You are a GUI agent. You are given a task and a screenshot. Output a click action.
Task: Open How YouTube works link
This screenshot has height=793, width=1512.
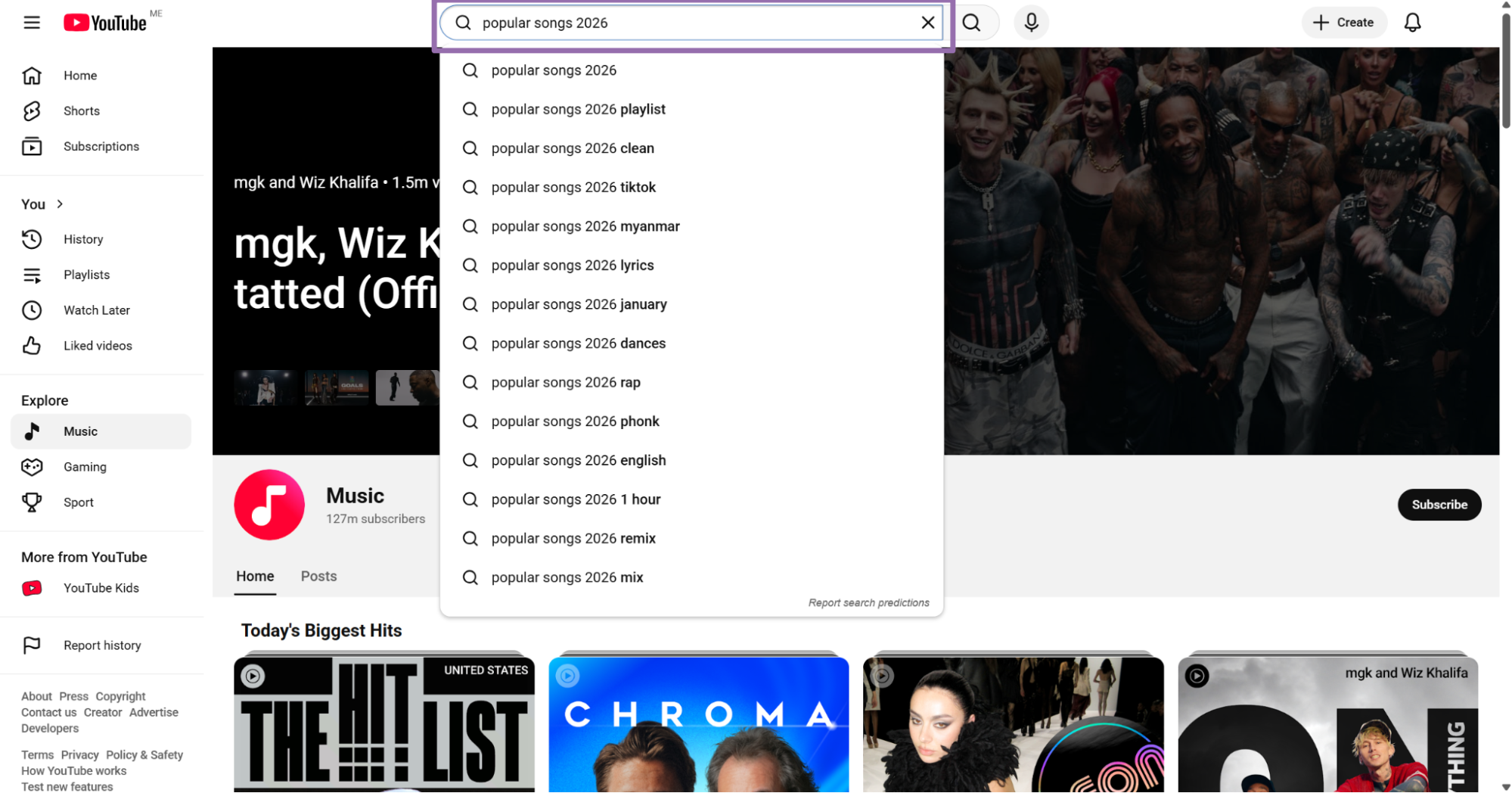coord(73,771)
